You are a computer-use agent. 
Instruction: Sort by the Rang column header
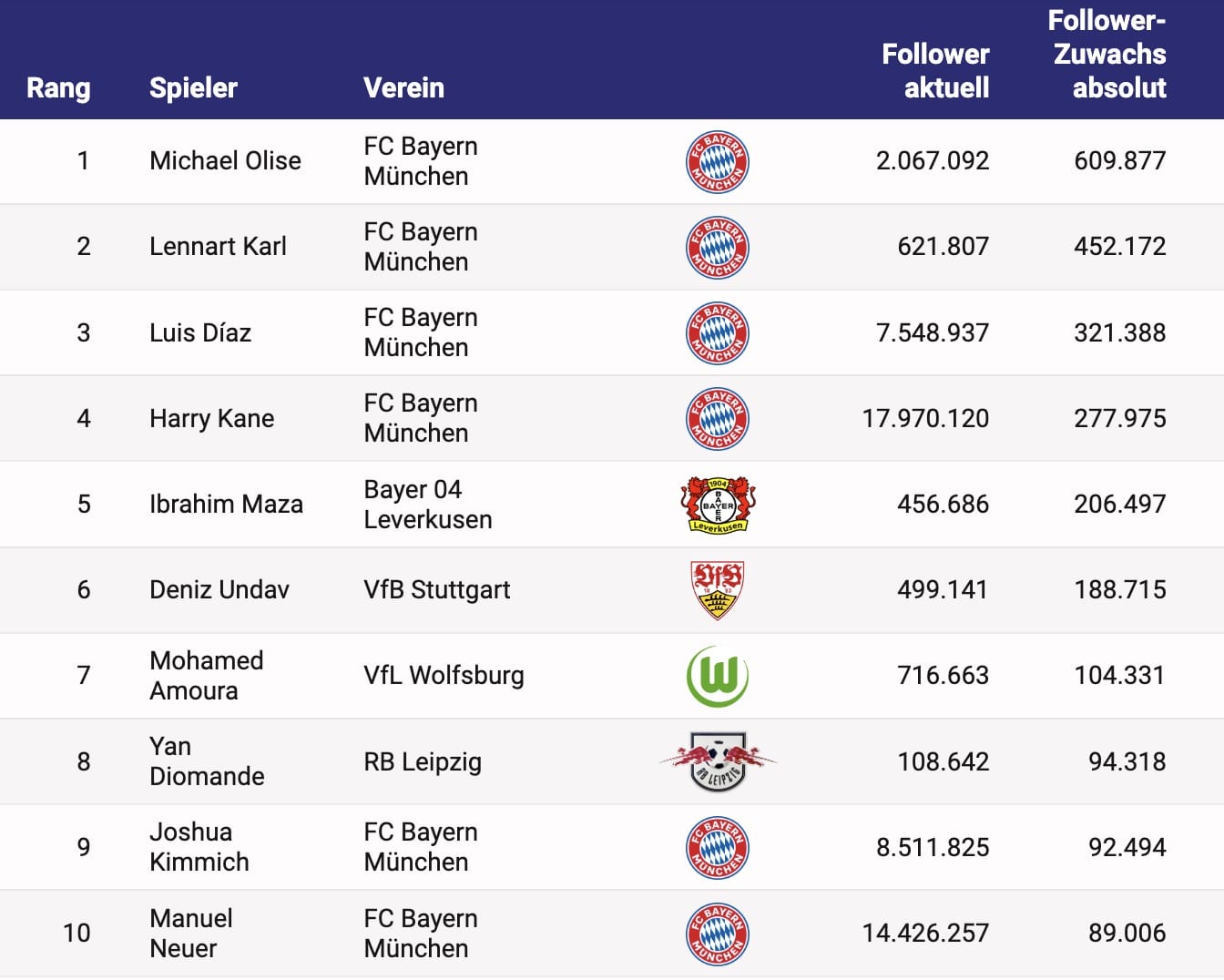(x=58, y=87)
